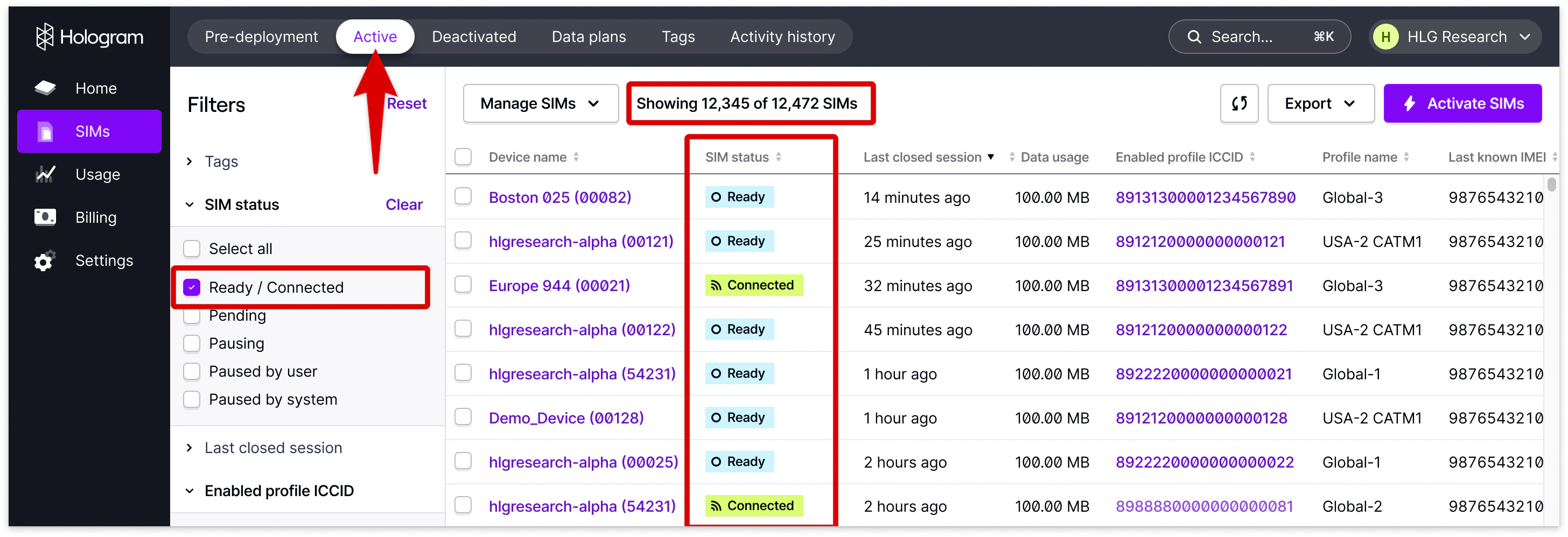Open device hlgresearch-alpha (00121)
1568x537 pixels.
pyautogui.click(x=580, y=242)
